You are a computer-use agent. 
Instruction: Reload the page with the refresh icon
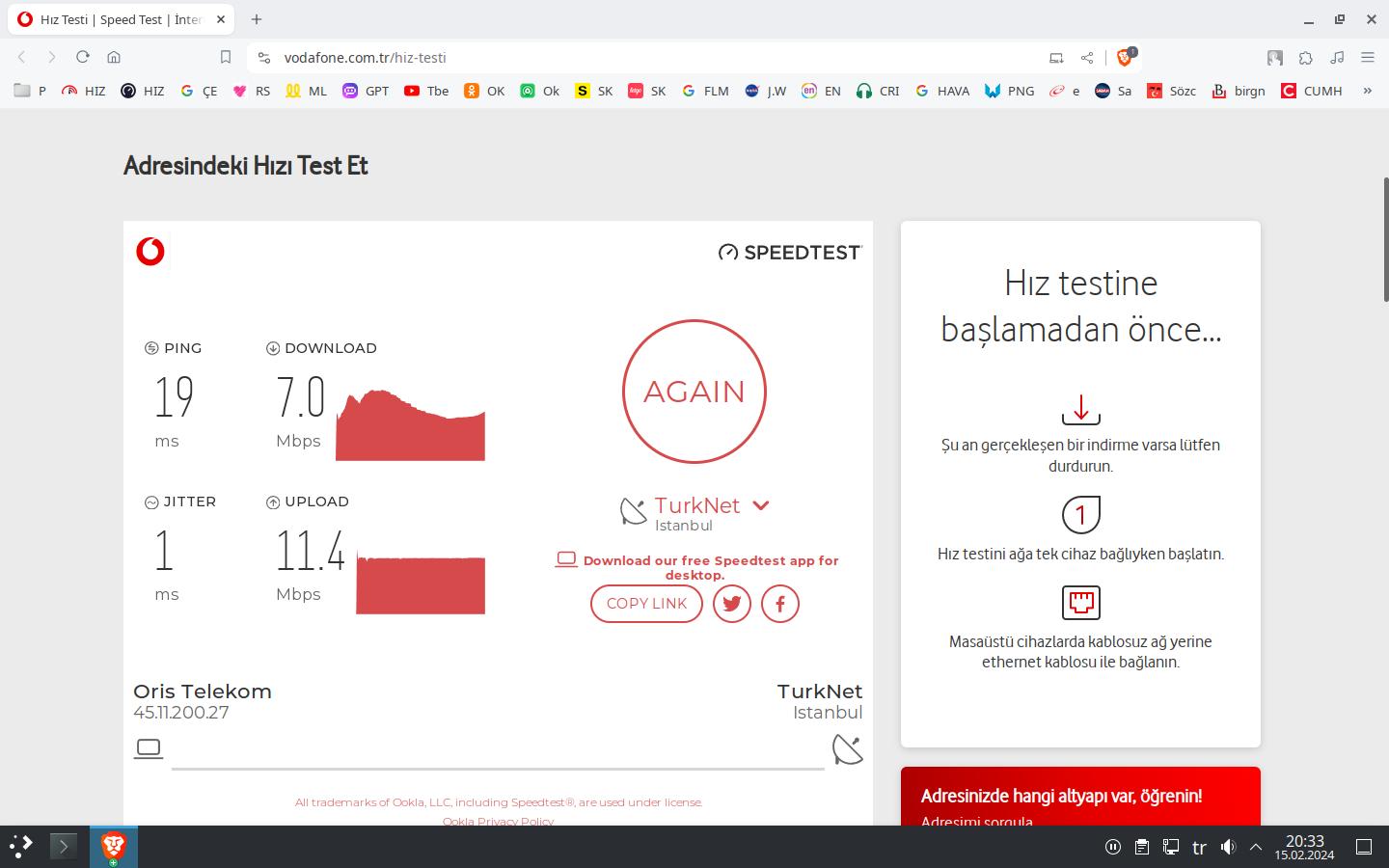pos(83,57)
